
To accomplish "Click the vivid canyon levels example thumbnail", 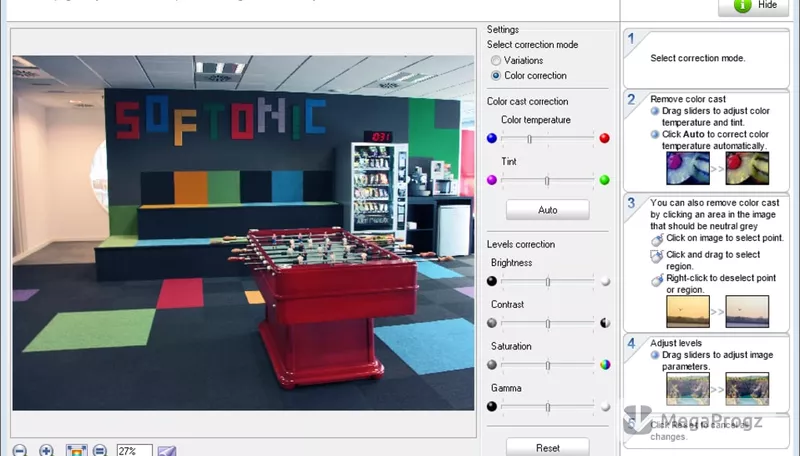I will coord(747,389).
